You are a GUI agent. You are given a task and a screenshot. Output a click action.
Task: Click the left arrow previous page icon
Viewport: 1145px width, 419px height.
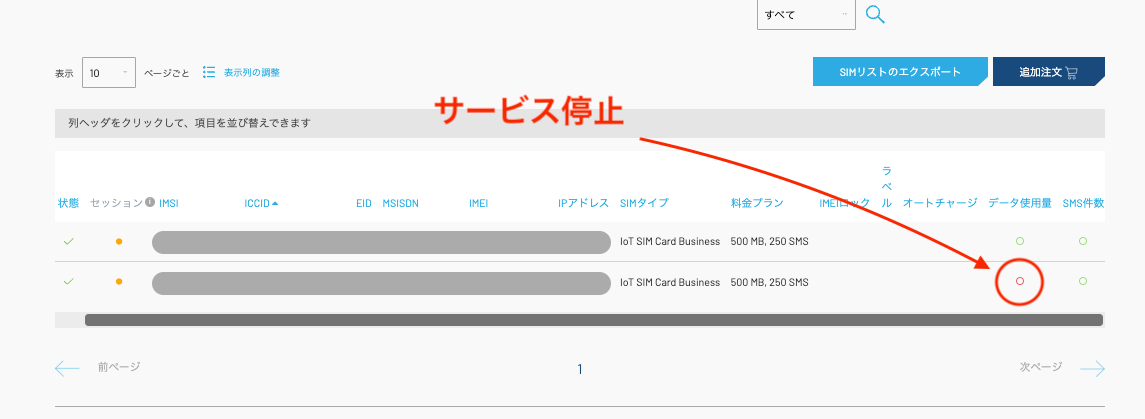(x=66, y=369)
